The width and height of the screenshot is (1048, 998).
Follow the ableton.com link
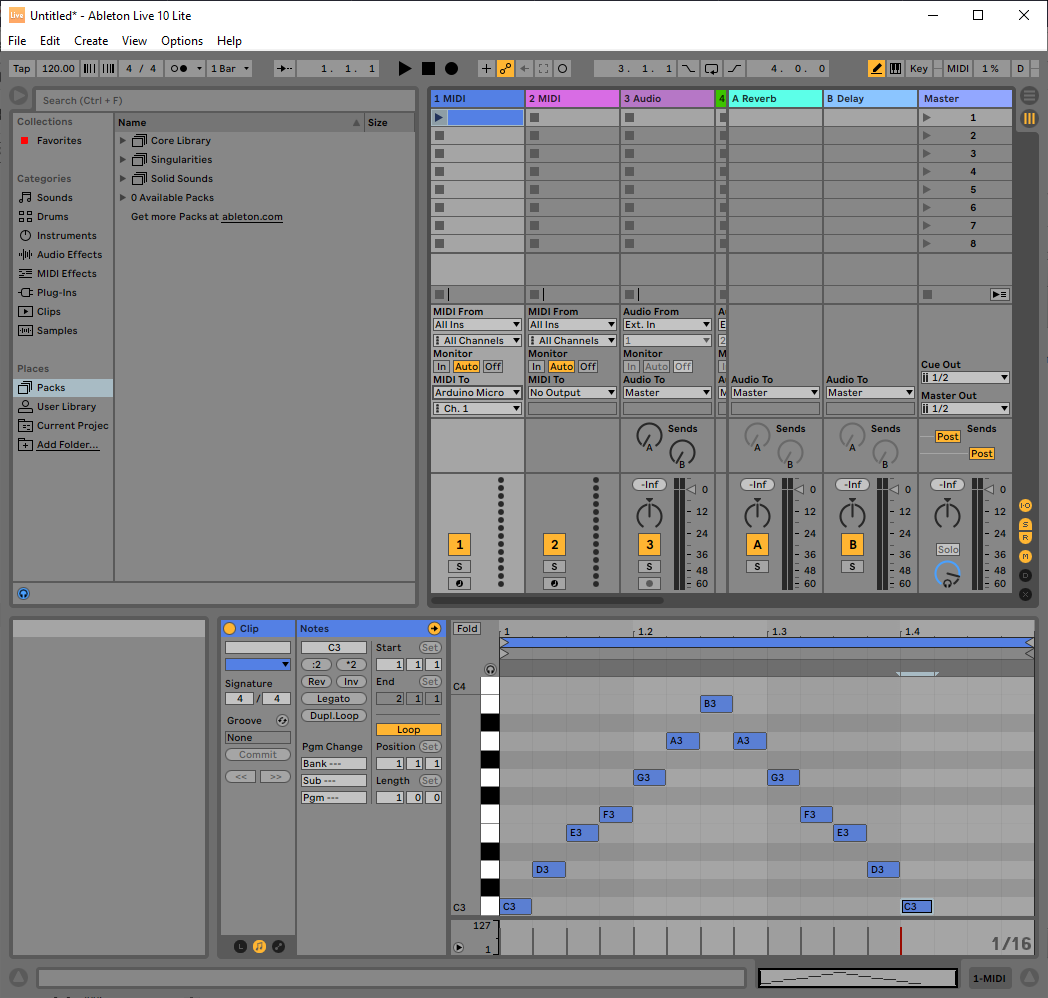pos(252,217)
